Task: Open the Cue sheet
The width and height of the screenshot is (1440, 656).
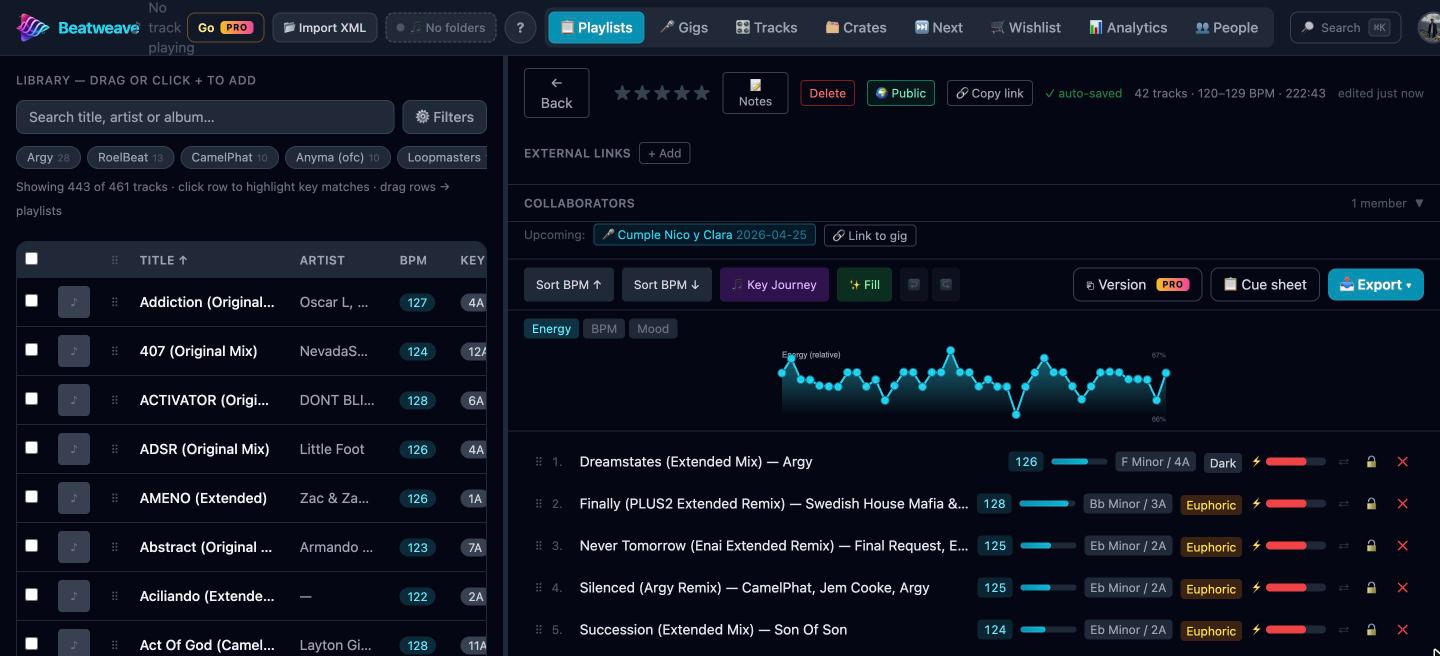Action: (1265, 285)
